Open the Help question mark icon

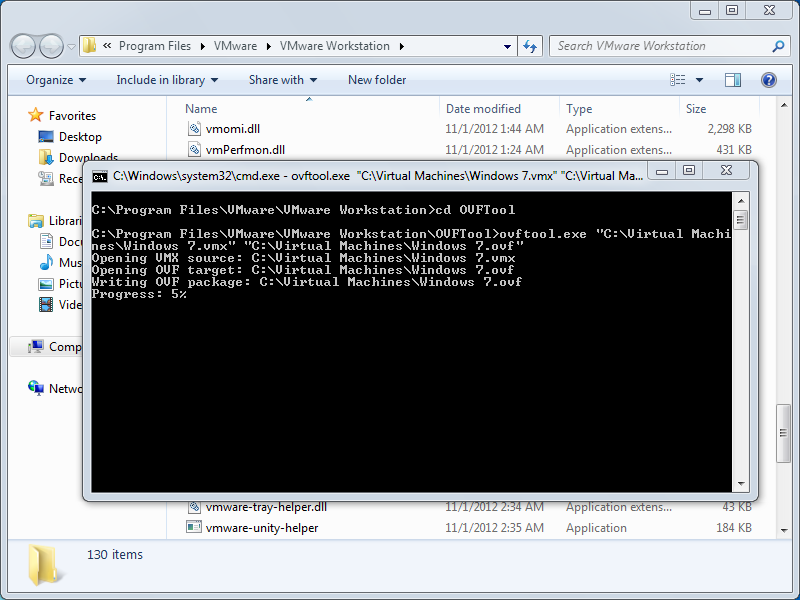click(x=768, y=80)
